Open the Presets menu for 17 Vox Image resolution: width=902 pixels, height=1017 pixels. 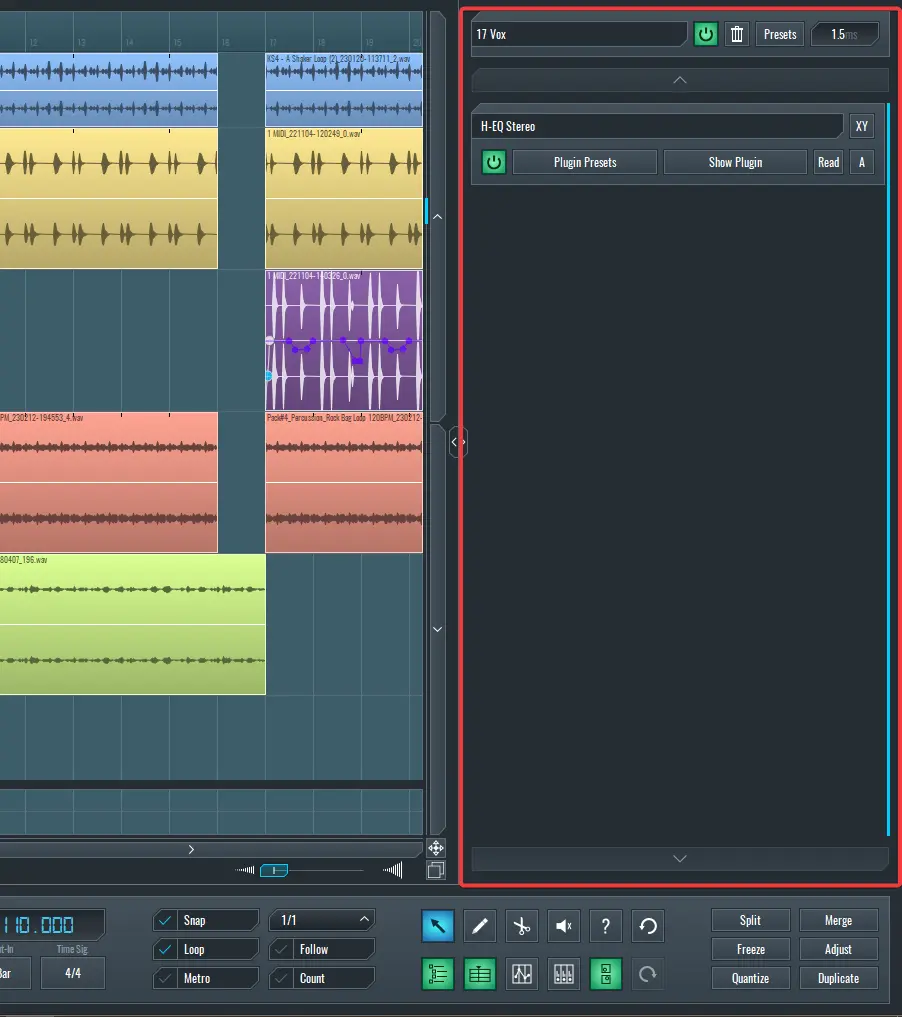[779, 34]
